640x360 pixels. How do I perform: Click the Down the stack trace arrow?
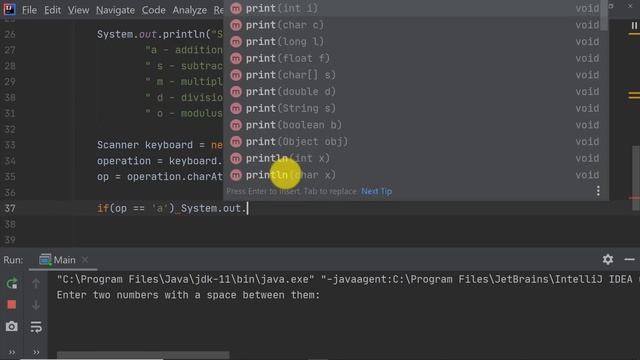[36, 304]
